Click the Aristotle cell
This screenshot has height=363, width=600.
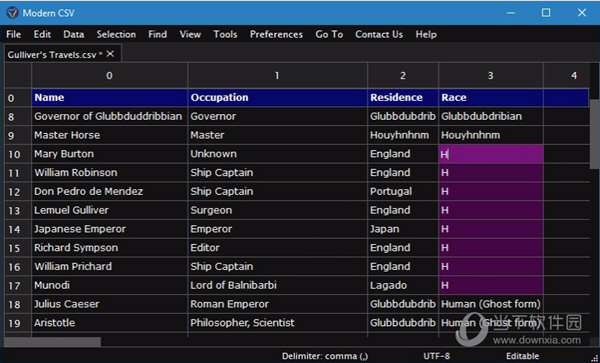pyautogui.click(x=109, y=323)
